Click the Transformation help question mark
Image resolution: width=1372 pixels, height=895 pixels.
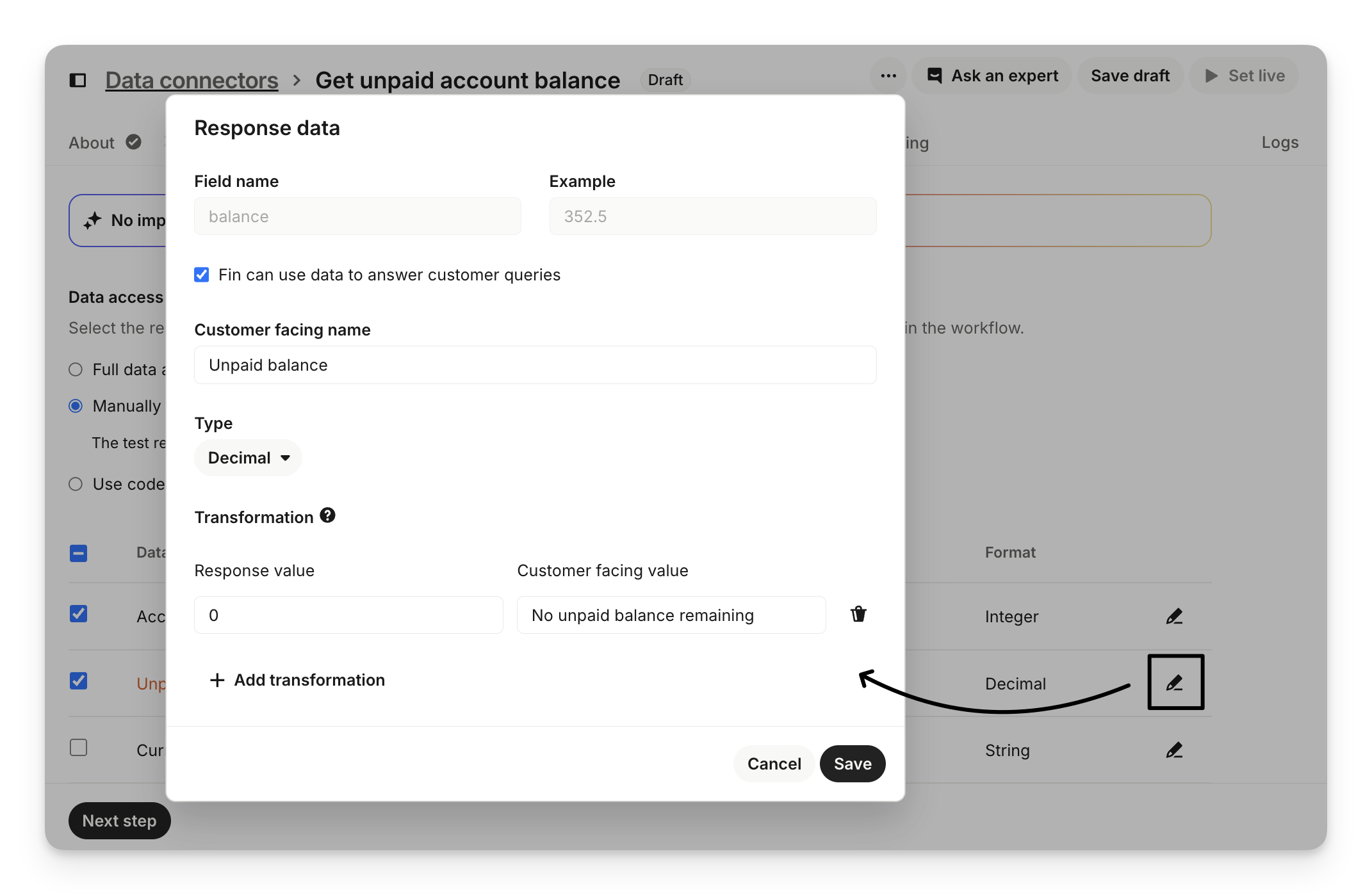[x=327, y=515]
